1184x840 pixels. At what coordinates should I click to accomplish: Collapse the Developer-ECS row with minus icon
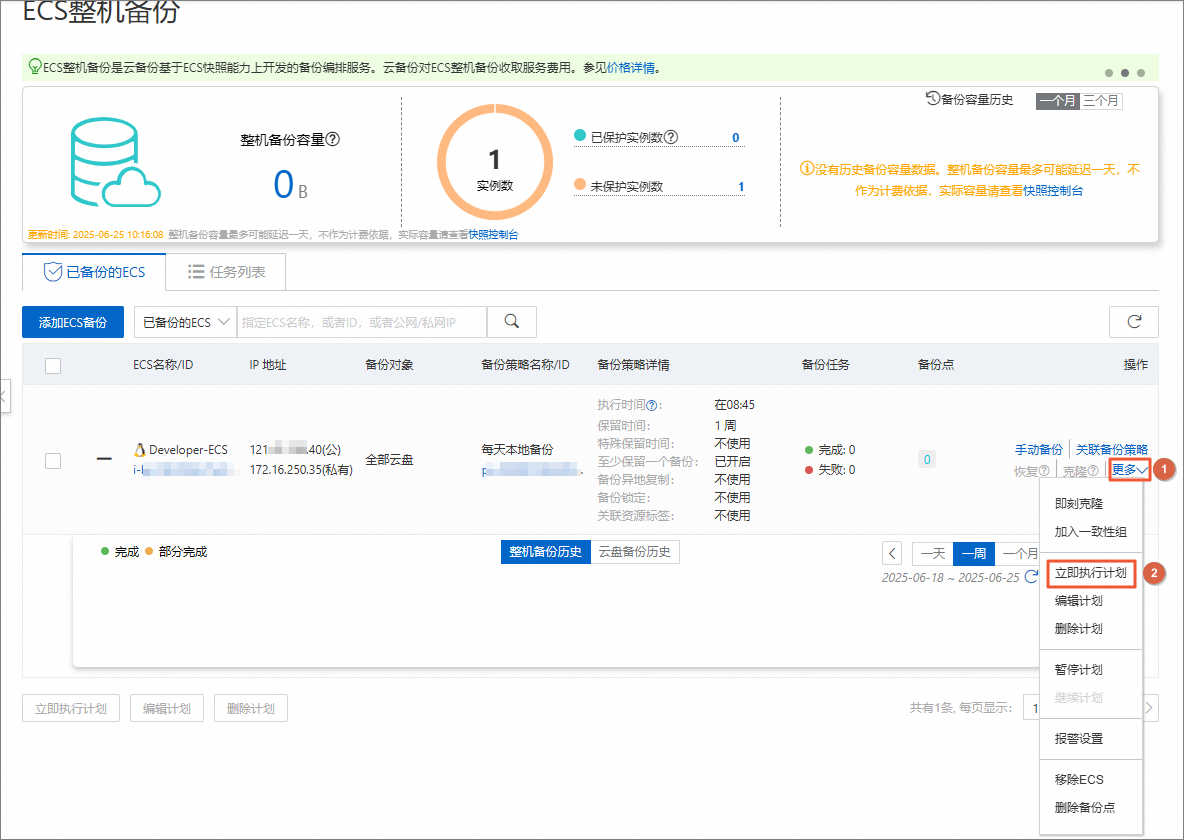(x=104, y=460)
